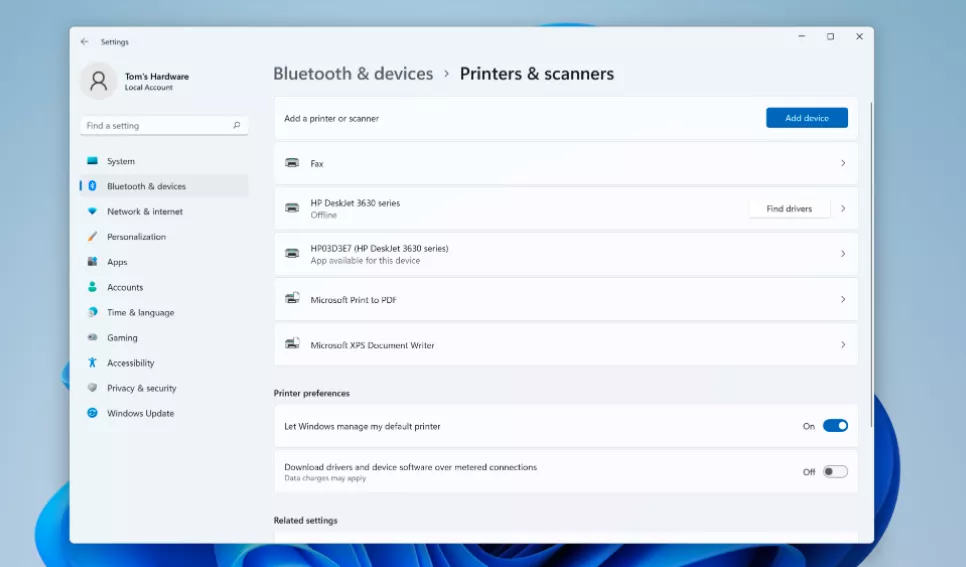Viewport: 966px width, 567px height.
Task: Select Bluetooth & devices category
Action: pos(164,186)
